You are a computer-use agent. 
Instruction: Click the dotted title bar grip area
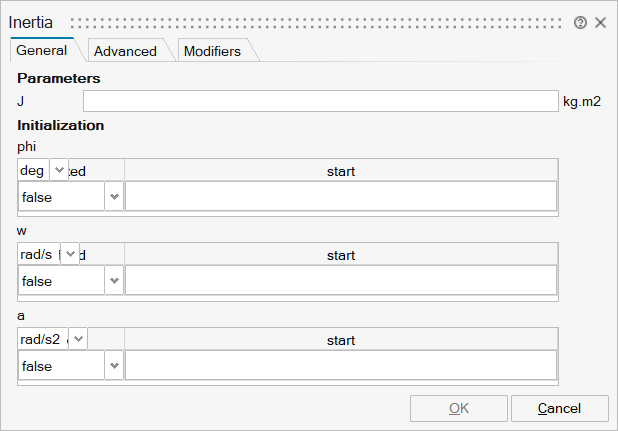tap(320, 22)
